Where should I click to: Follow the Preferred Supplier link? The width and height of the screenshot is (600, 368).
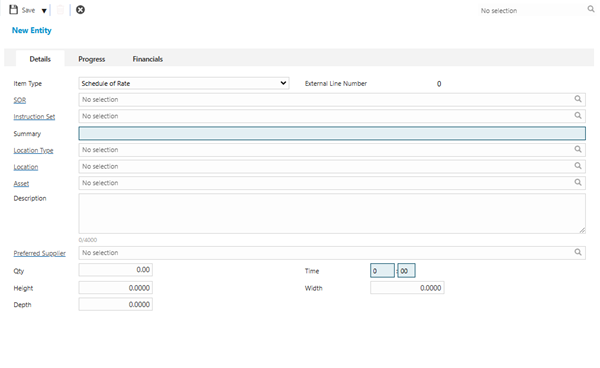[x=39, y=253]
